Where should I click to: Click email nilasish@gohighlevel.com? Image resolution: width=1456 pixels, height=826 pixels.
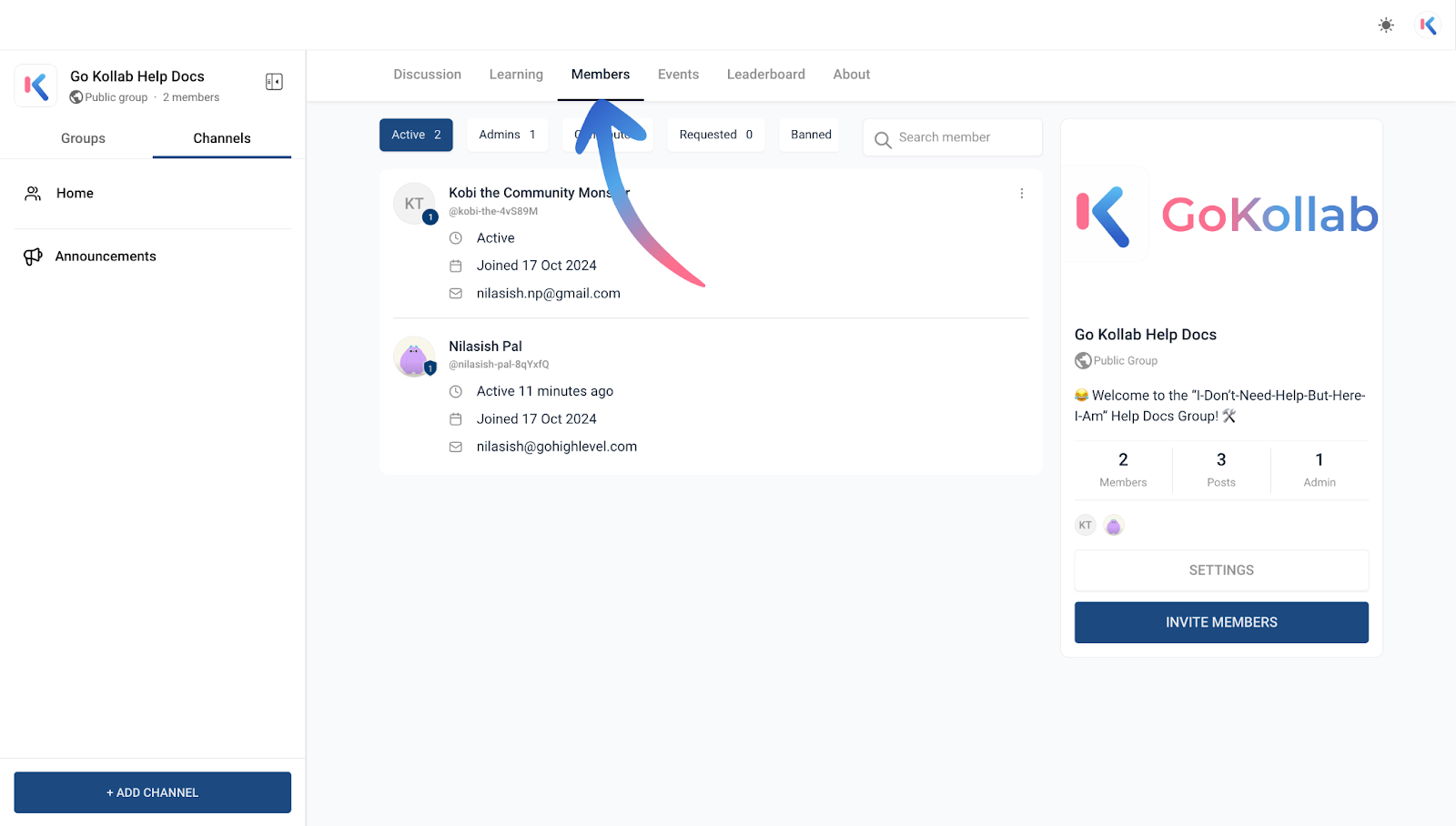point(557,447)
